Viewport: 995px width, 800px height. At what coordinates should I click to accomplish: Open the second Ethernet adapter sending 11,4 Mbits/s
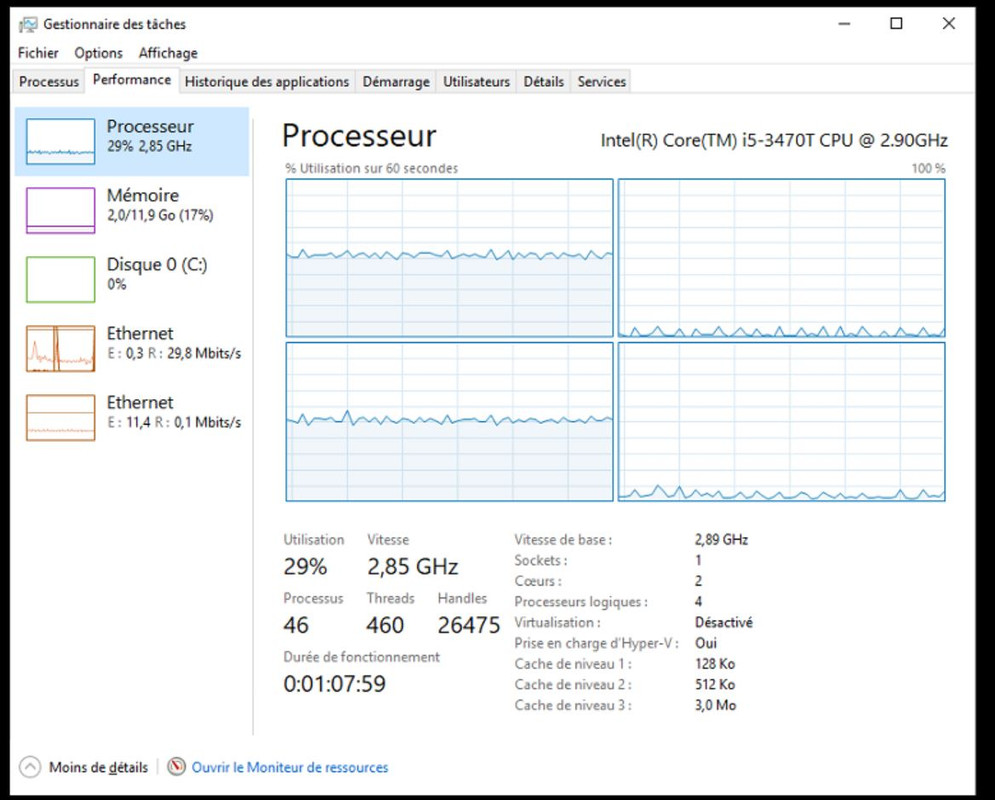pos(132,417)
